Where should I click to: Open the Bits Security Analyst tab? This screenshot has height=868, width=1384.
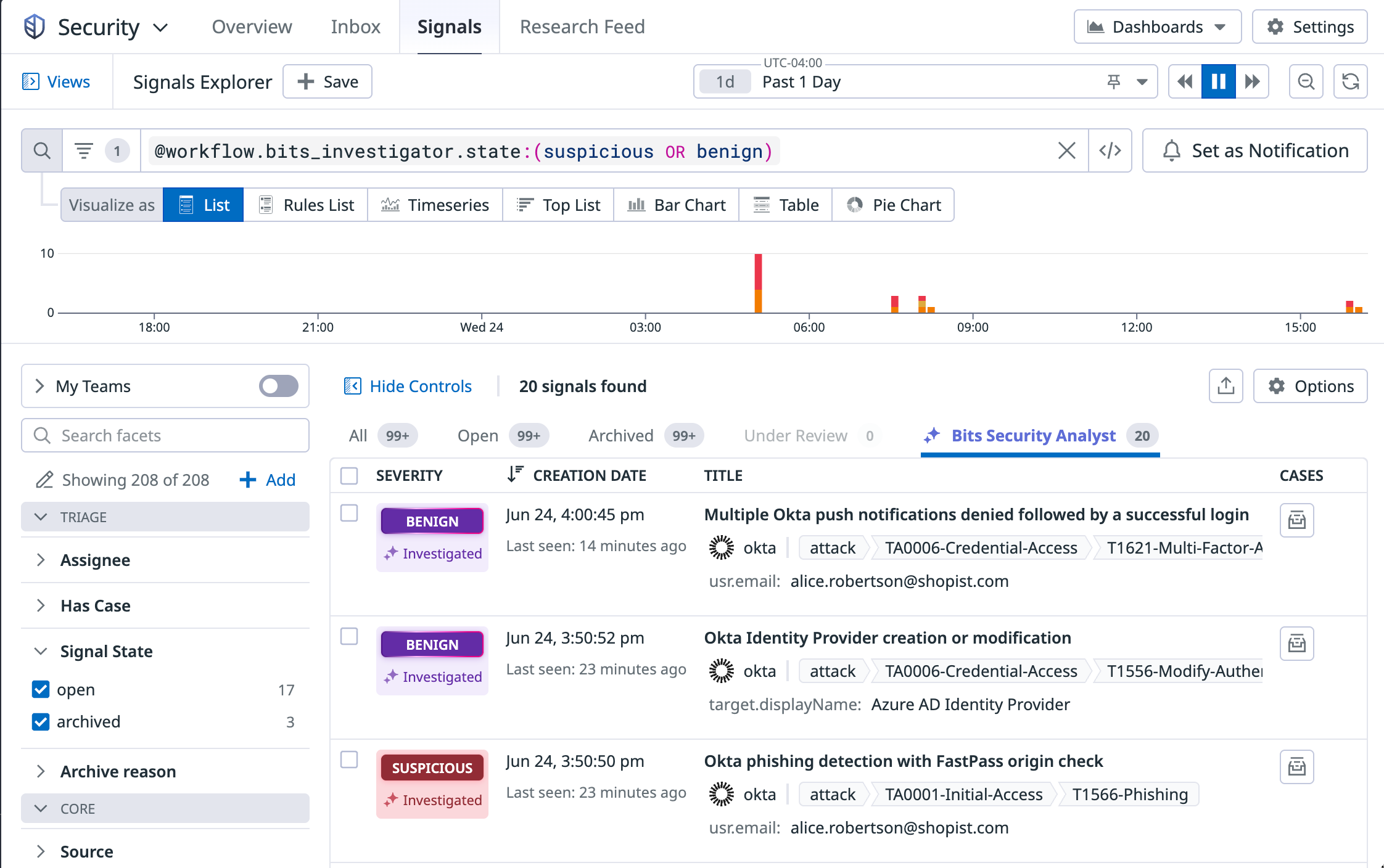[x=1040, y=436]
